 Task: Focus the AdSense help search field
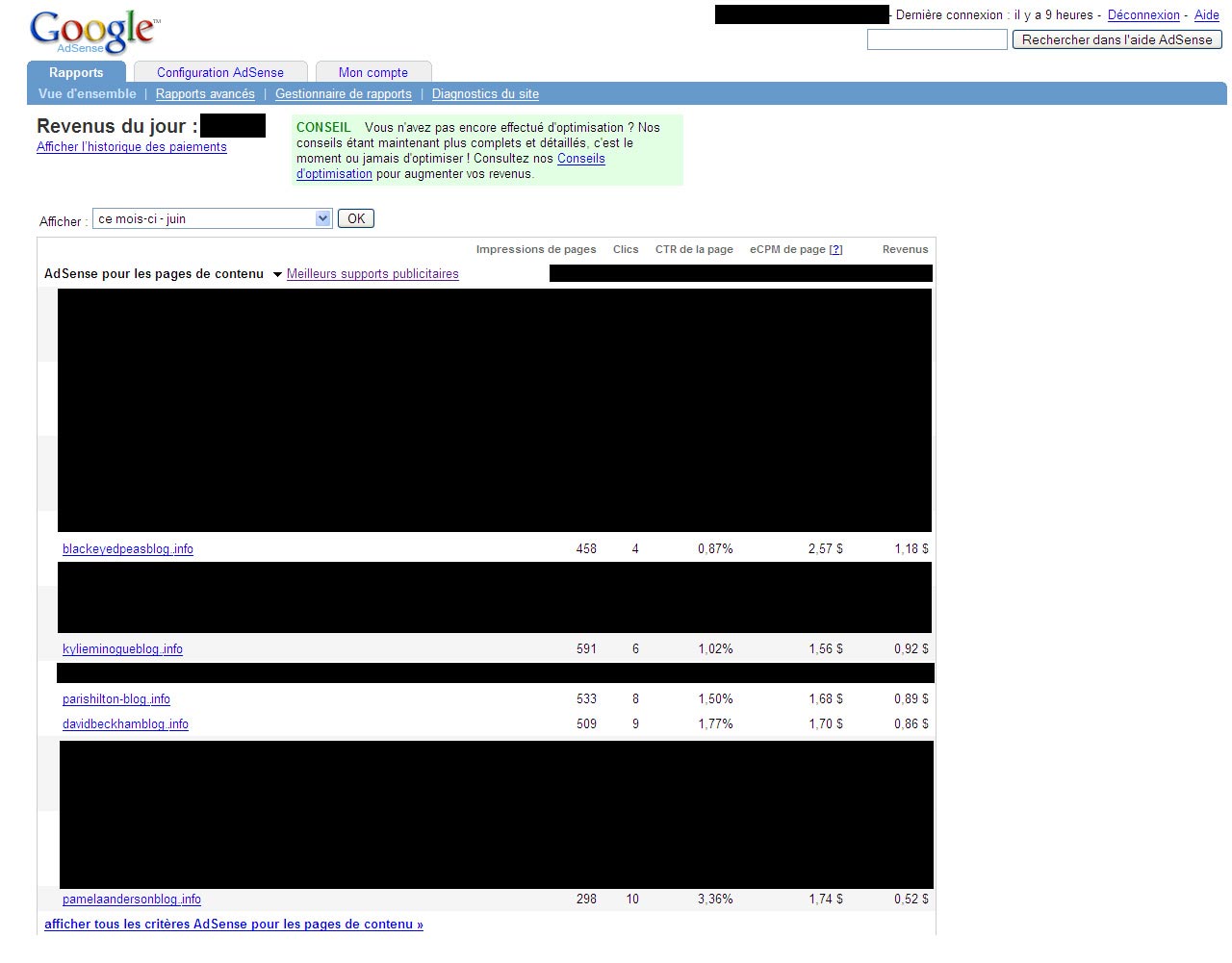click(x=937, y=39)
